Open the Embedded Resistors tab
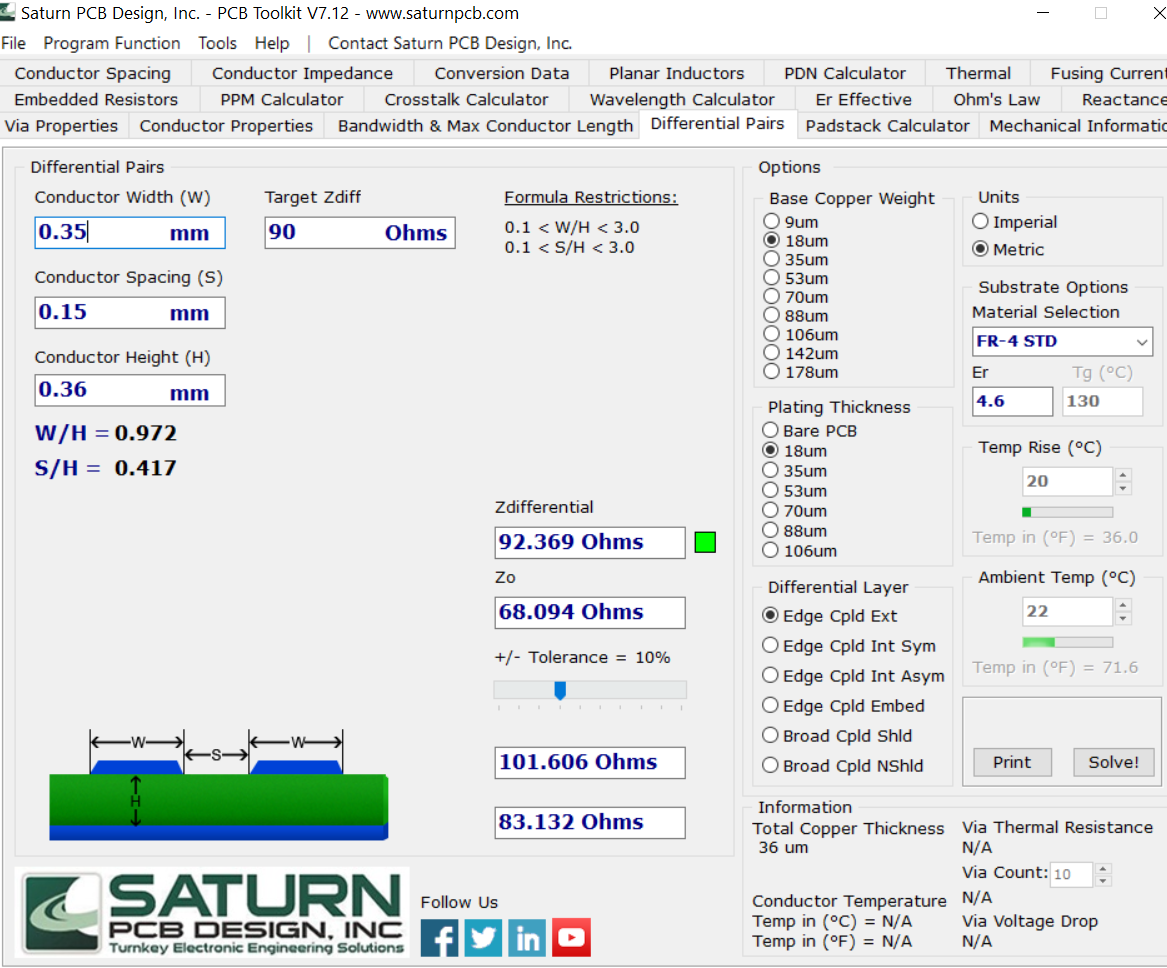1167x968 pixels. 96,99
